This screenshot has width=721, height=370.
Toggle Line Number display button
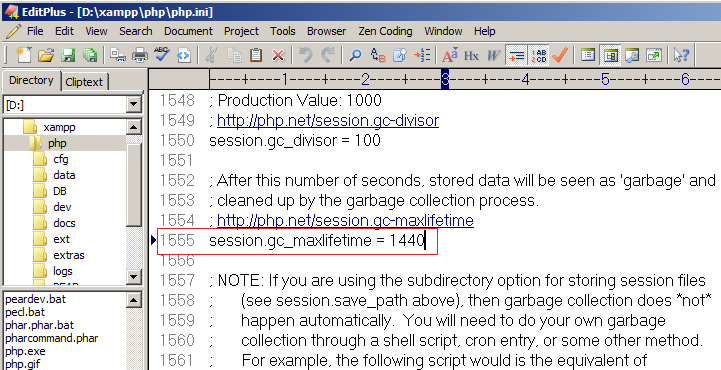[x=538, y=56]
